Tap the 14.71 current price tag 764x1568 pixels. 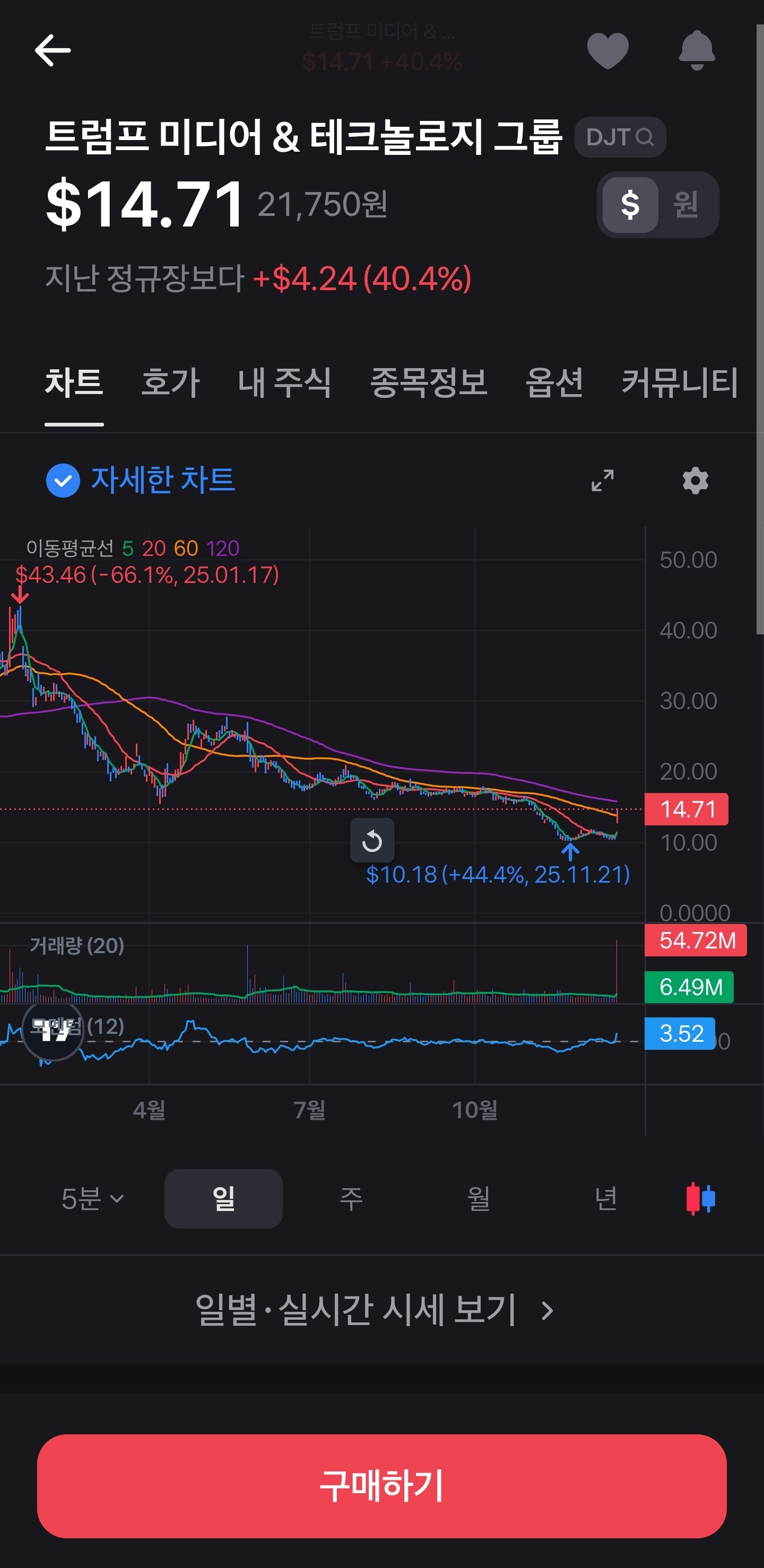(687, 809)
